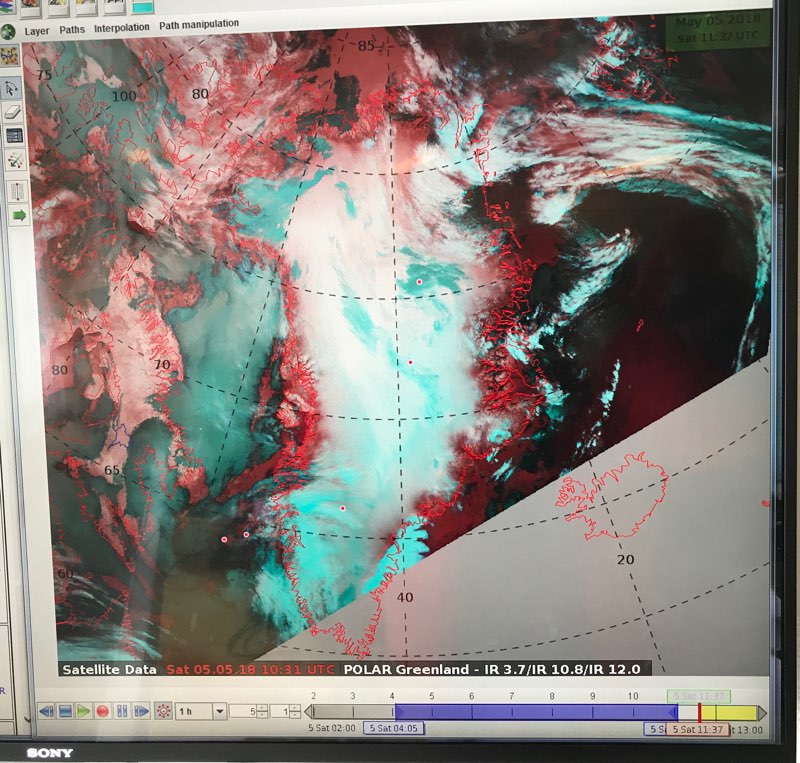Click the vertical ruler line tool icon

(15, 189)
